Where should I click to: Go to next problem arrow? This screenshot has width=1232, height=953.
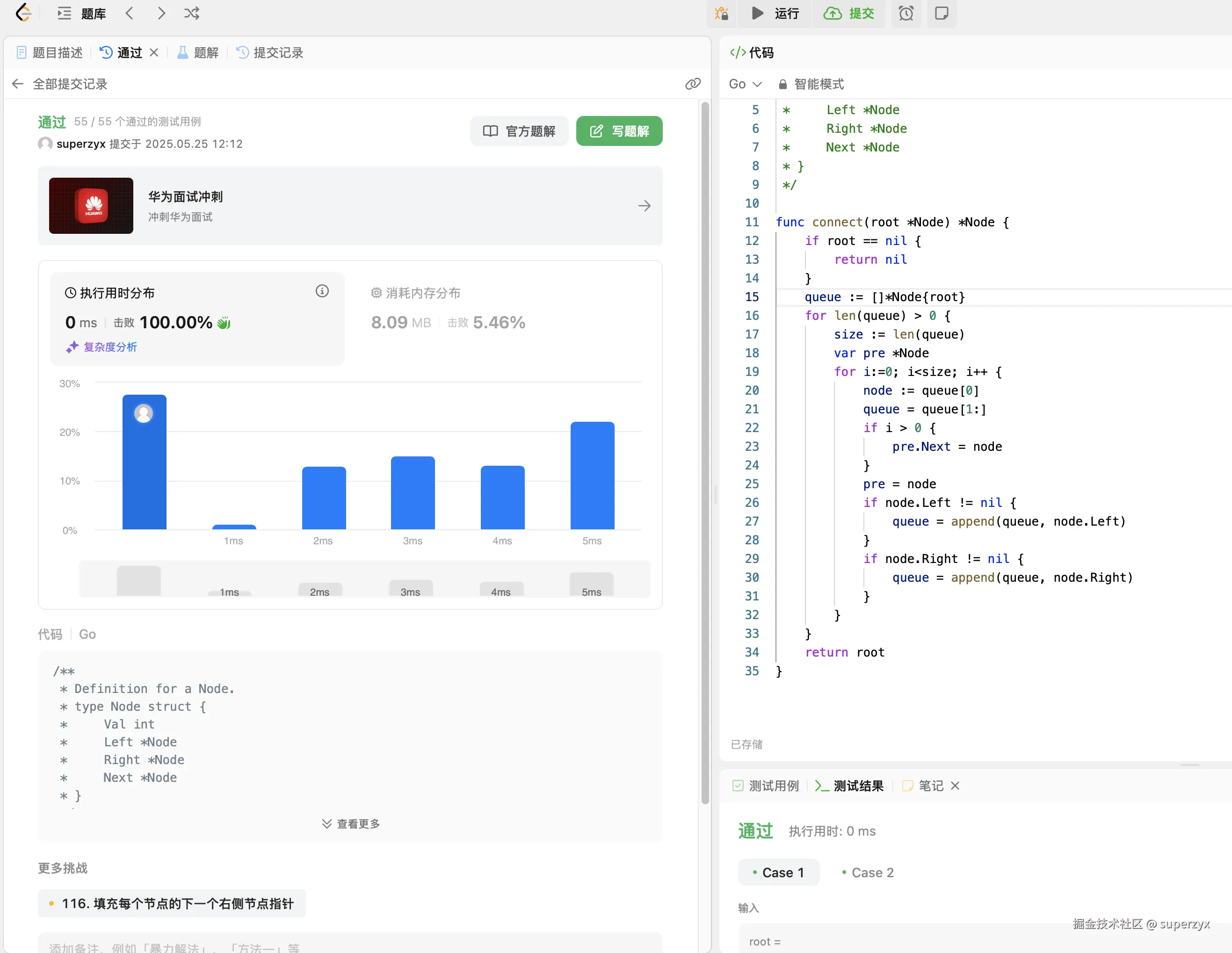tap(161, 13)
